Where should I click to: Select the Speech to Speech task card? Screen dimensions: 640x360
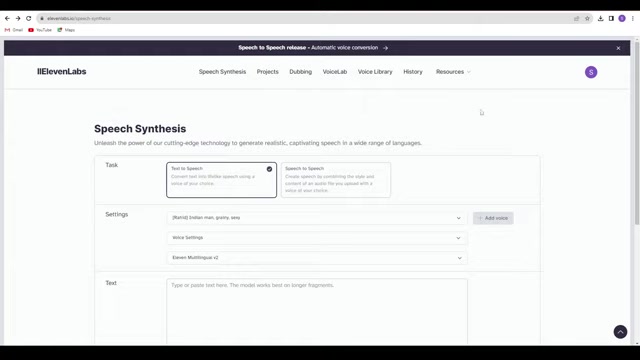pos(336,180)
